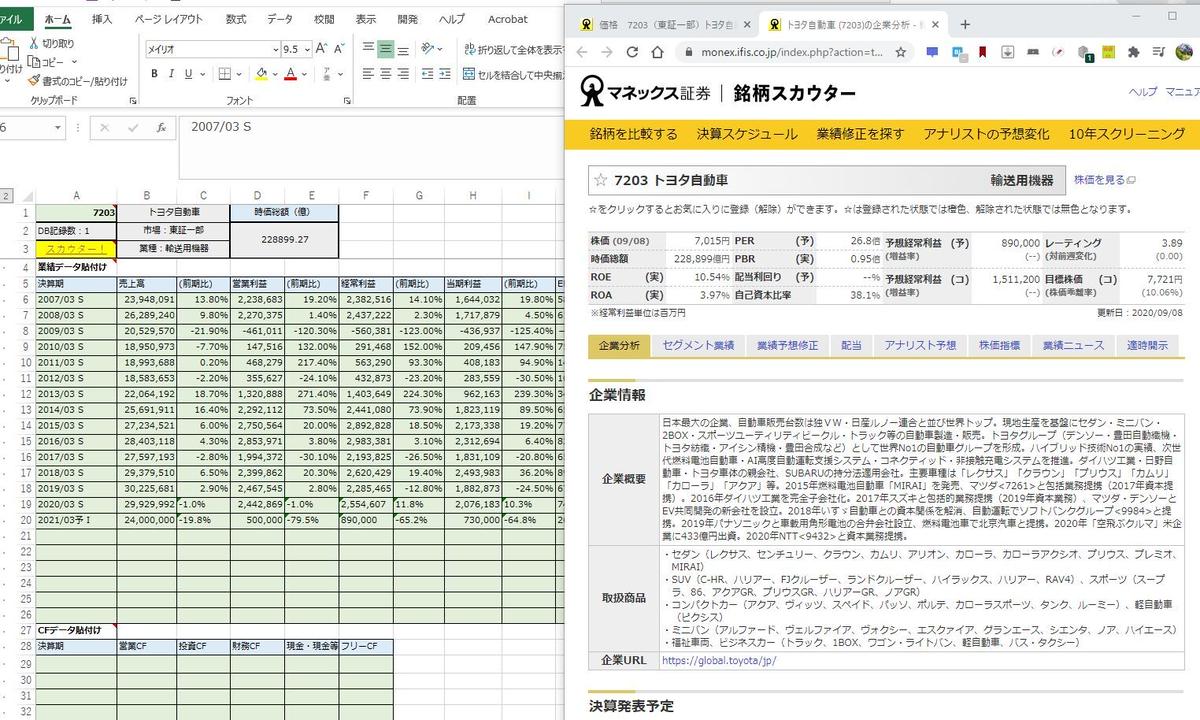Switch to the 挿入 ribbon tab
Viewport: 1200px width, 720px height.
[x=102, y=19]
